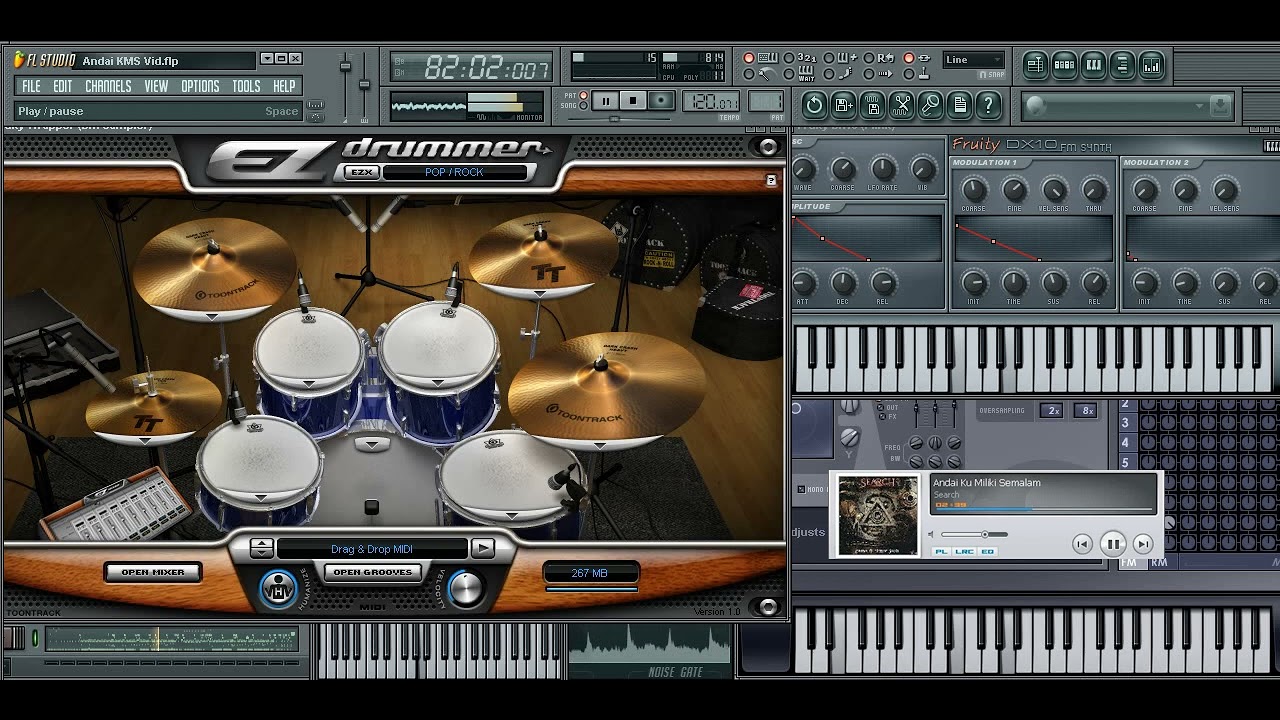Expand the kick drum articulation arrow

point(372,443)
